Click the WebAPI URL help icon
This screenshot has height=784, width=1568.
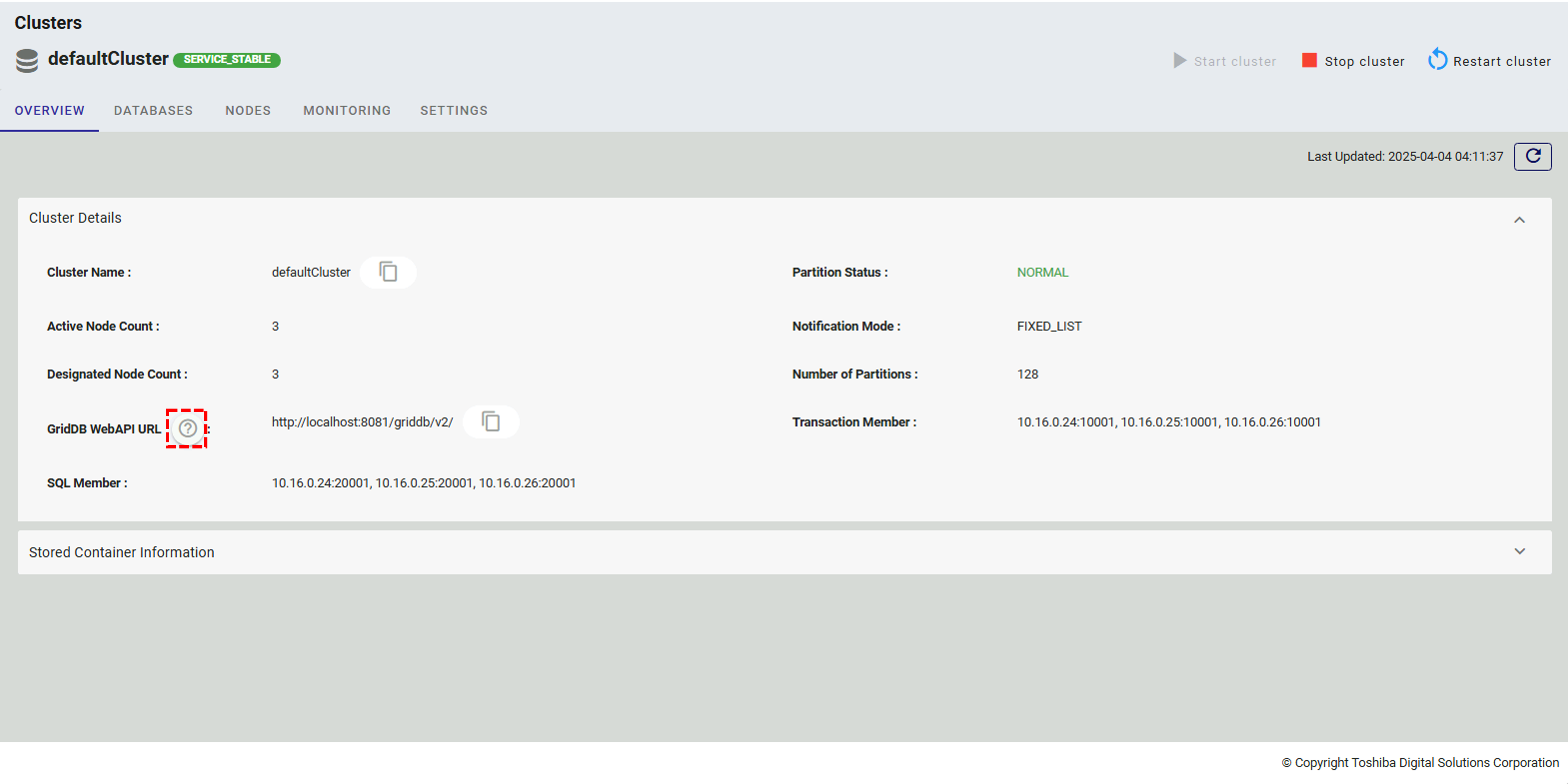[x=187, y=428]
